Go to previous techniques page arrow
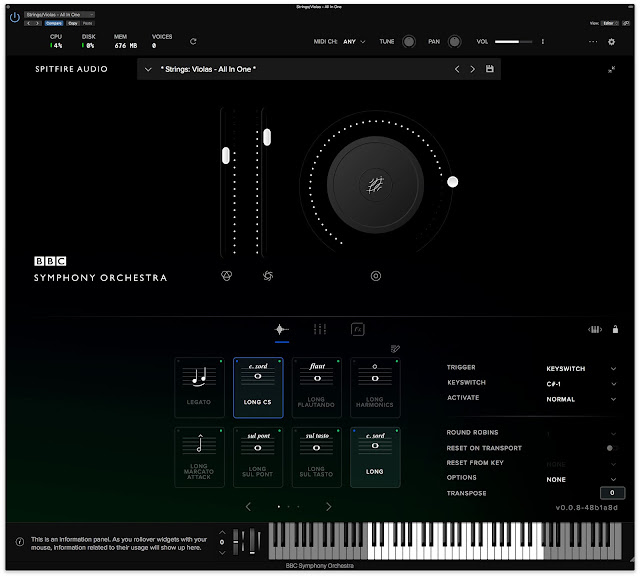 pos(248,506)
